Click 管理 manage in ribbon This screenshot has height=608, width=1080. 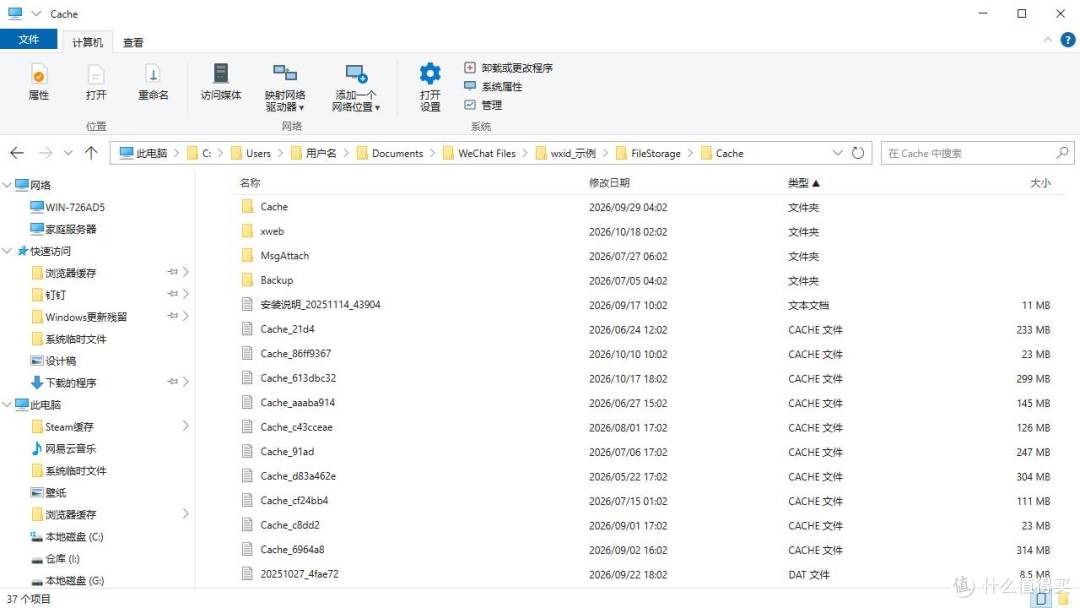point(483,105)
